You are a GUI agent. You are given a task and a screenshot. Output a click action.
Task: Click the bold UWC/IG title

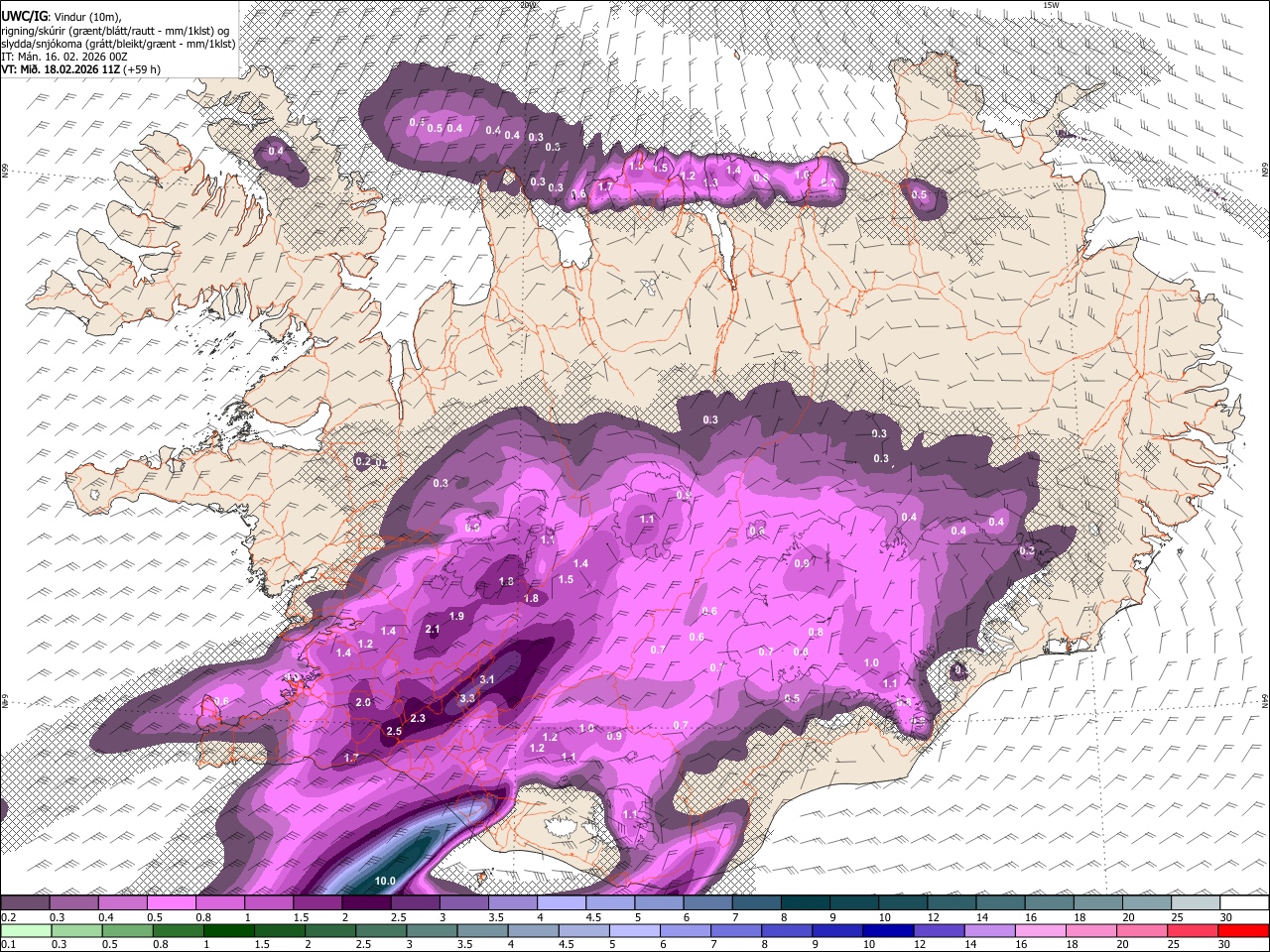pos(23,15)
